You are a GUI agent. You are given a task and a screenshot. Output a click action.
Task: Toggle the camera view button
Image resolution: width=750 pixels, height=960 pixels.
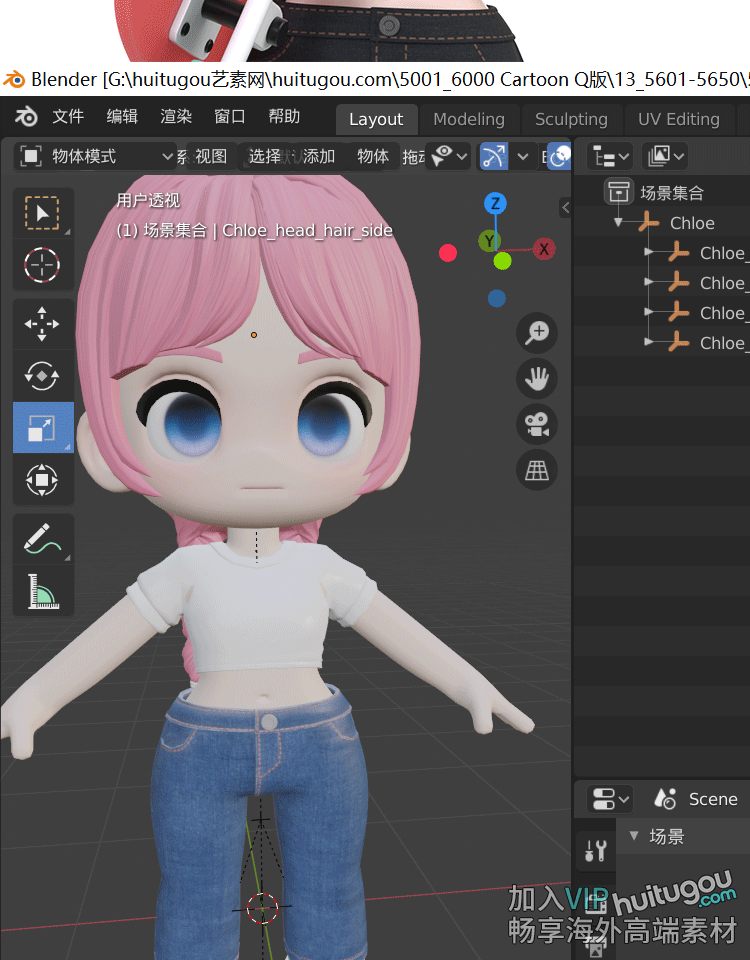537,424
